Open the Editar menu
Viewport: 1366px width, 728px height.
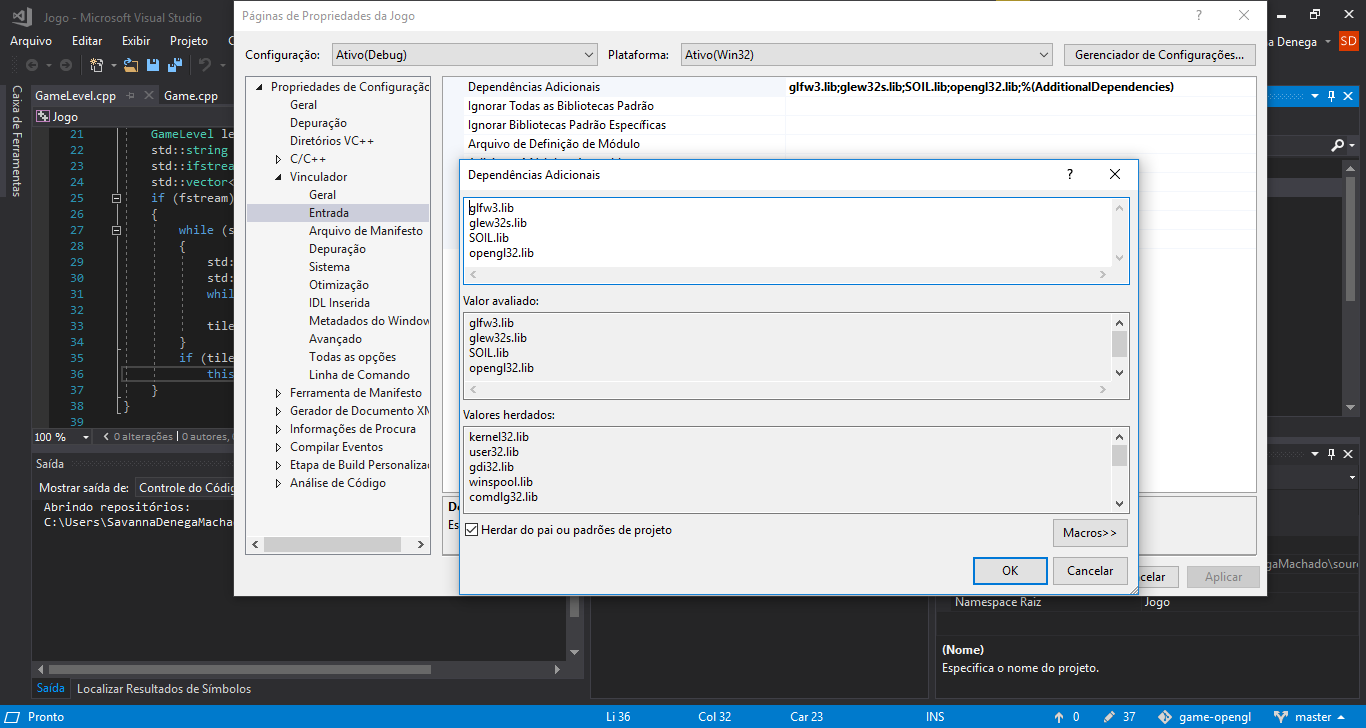coord(87,41)
